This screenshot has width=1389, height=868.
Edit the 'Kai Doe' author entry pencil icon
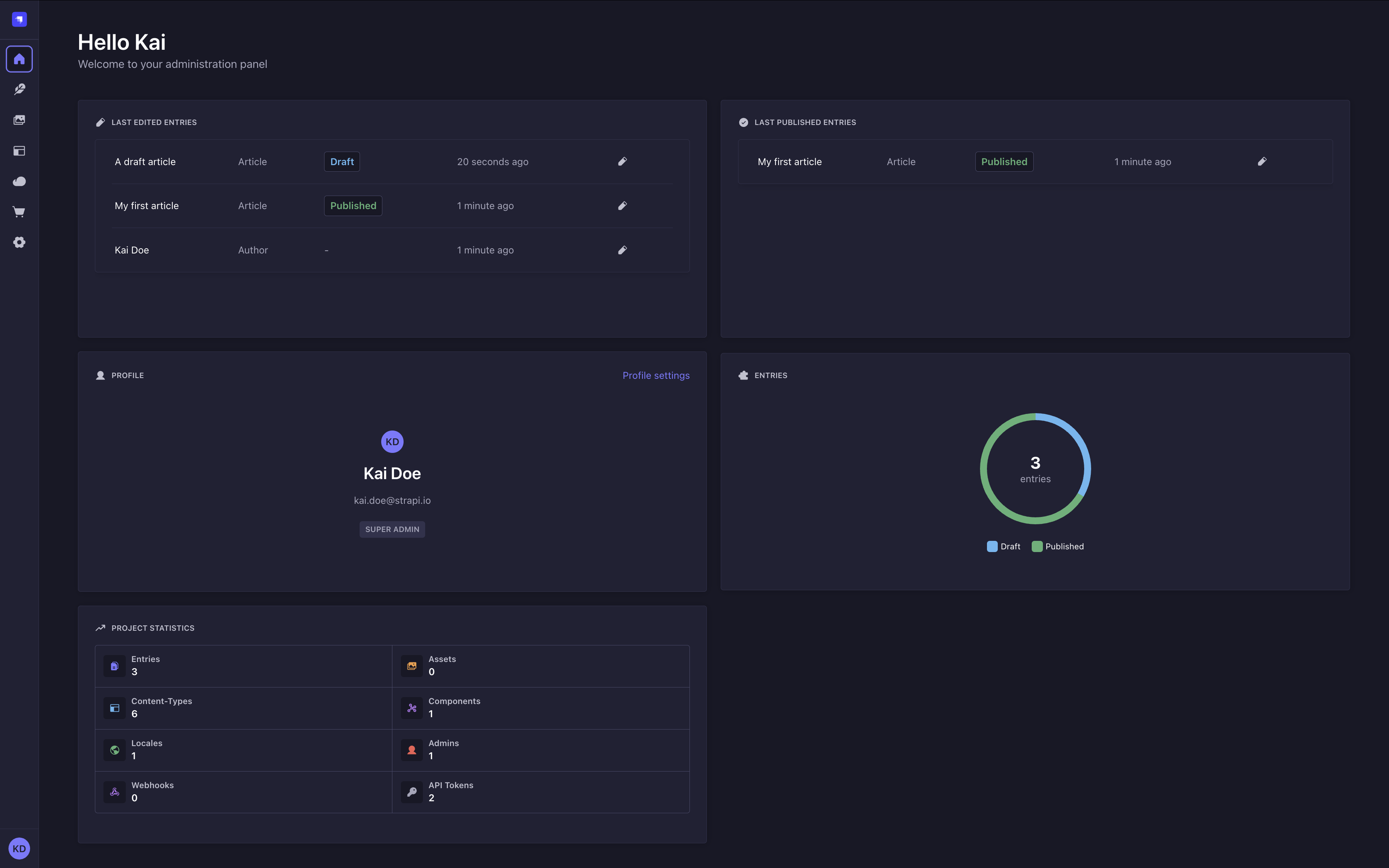coord(623,250)
